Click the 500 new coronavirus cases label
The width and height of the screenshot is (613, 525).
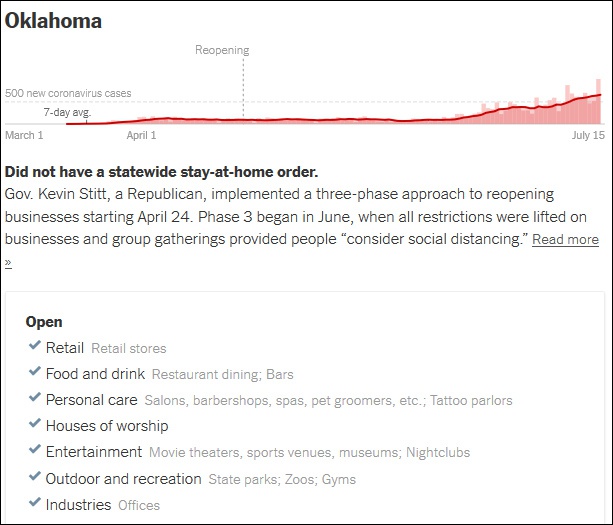click(x=68, y=93)
